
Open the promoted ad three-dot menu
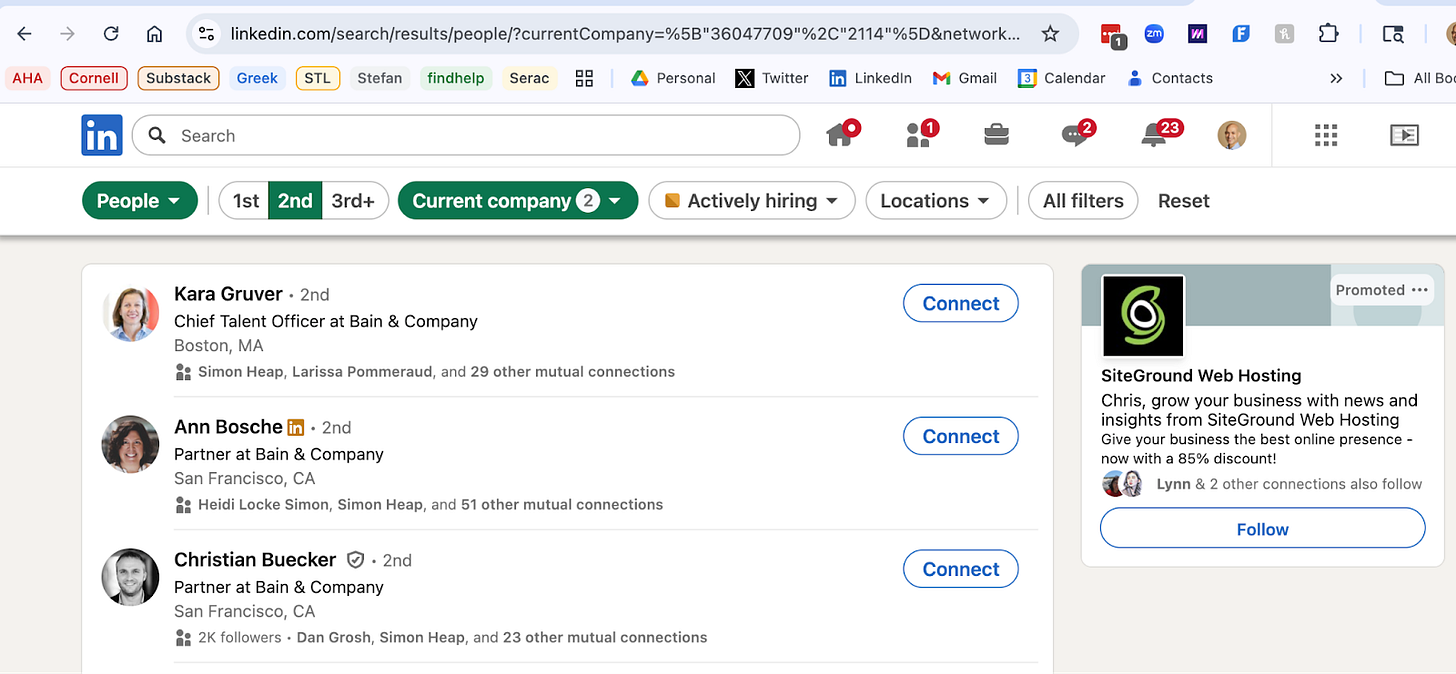1420,290
